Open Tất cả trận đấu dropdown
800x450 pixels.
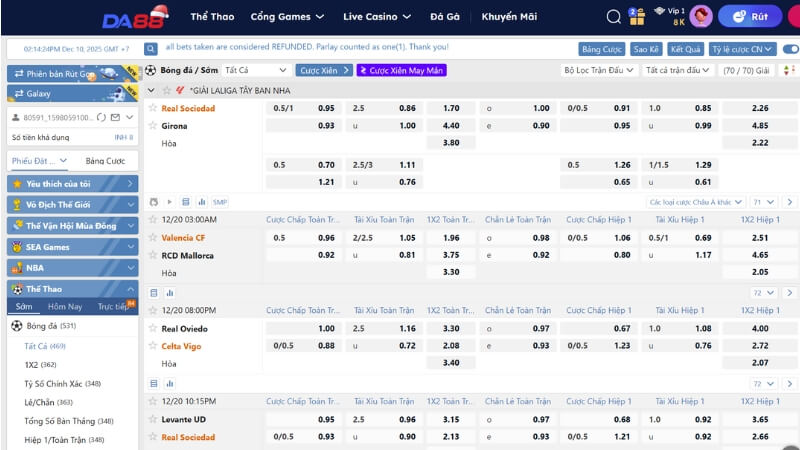[x=677, y=70]
